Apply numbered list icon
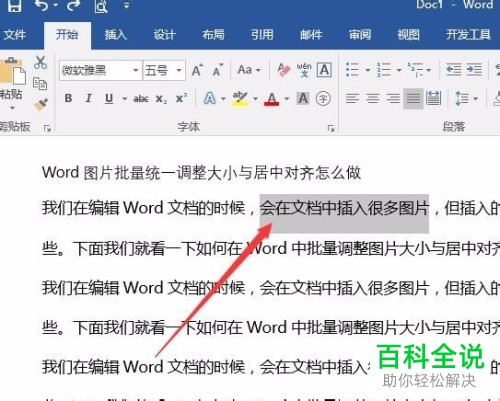The width and height of the screenshot is (500, 401). coord(384,70)
